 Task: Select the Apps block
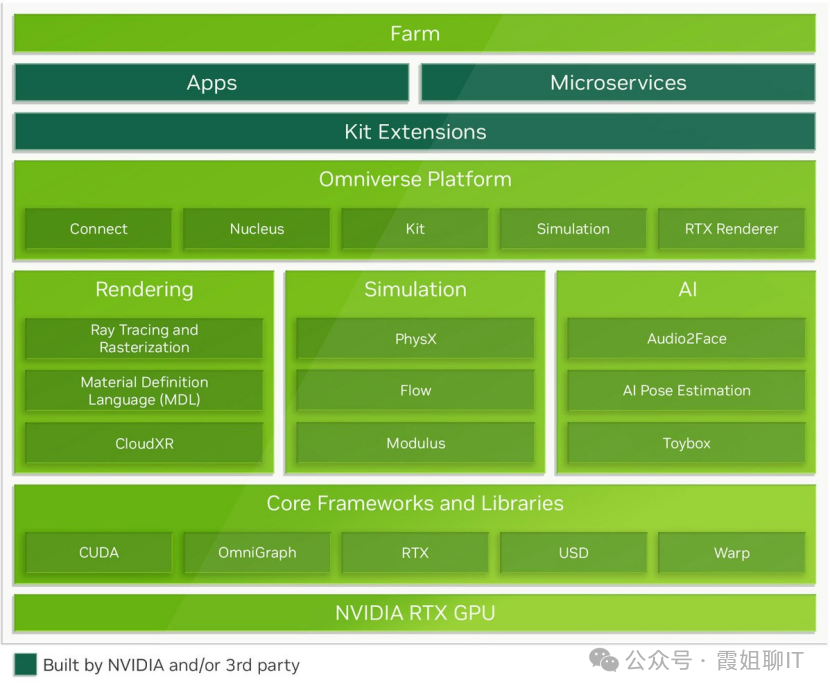tap(212, 83)
